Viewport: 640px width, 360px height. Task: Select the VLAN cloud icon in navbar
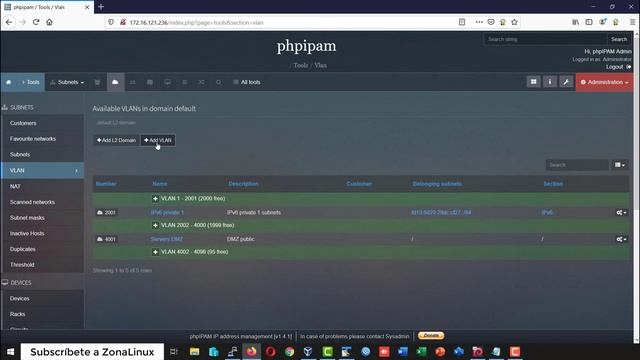(116, 82)
